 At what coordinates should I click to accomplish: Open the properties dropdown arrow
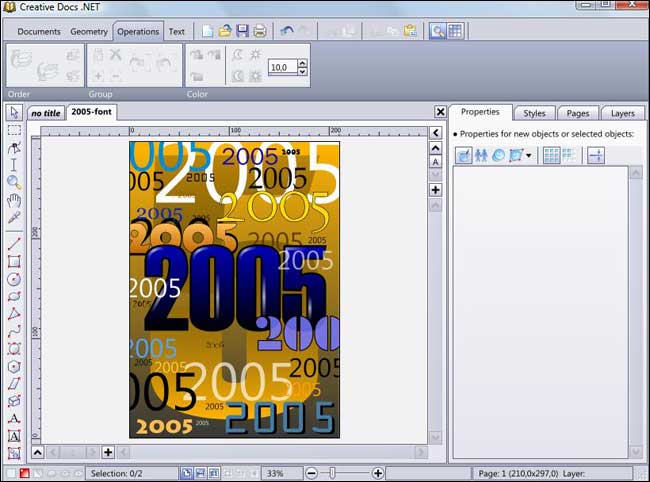click(x=528, y=156)
